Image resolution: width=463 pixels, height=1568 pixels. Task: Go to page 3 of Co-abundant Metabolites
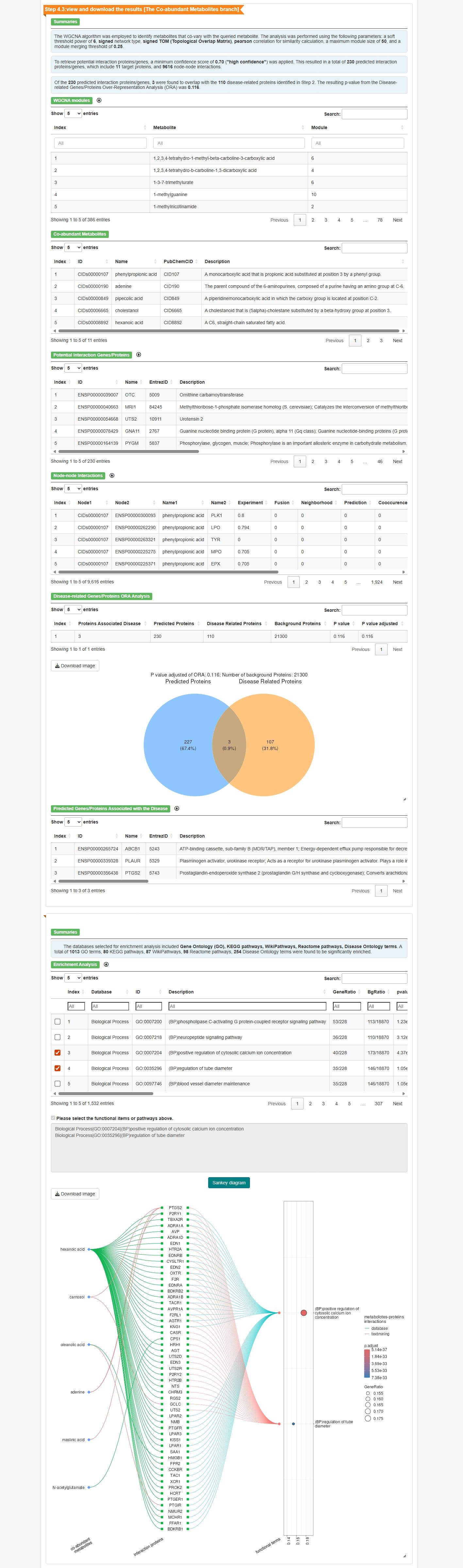381,340
